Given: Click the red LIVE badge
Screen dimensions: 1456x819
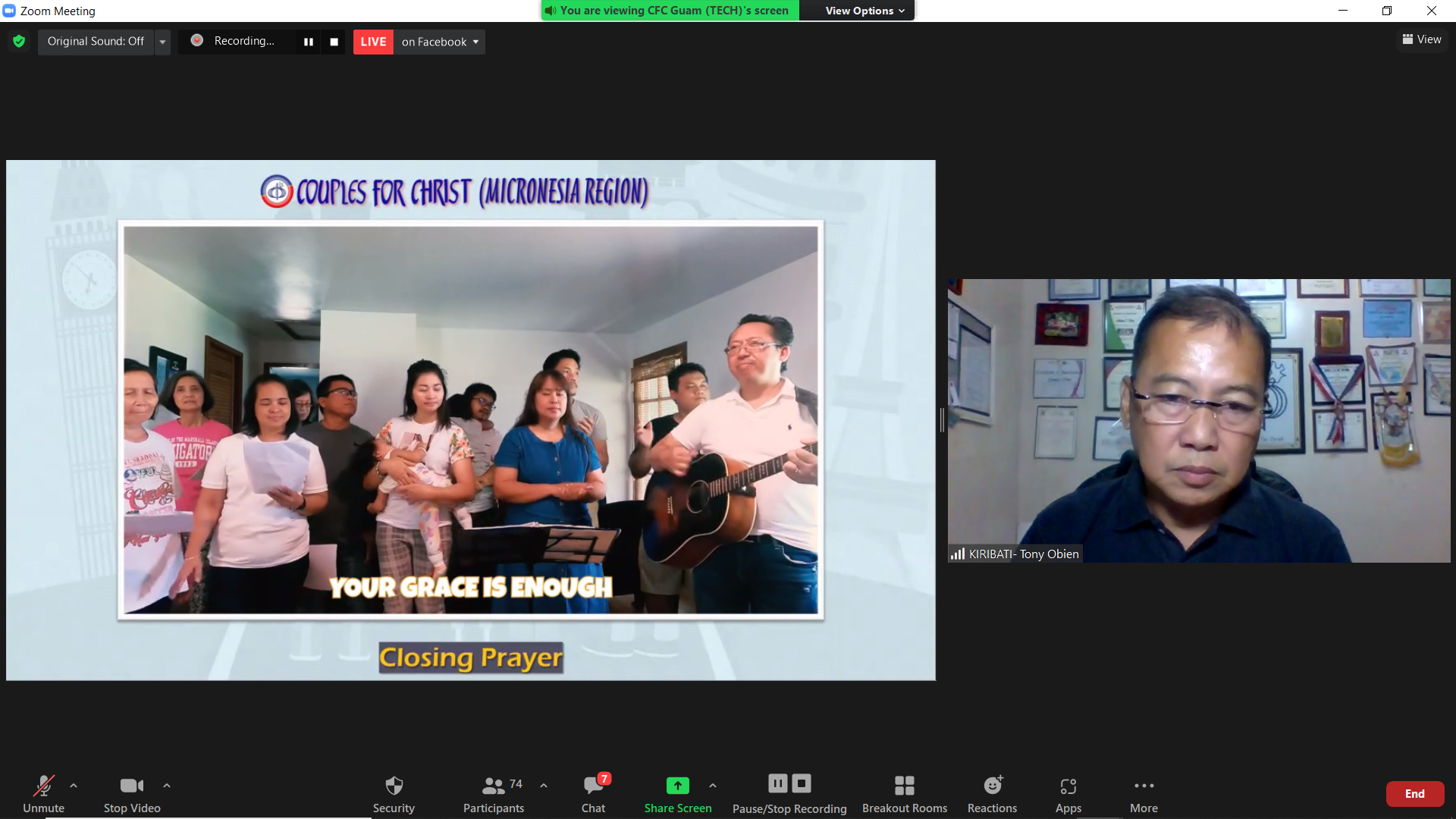Looking at the screenshot, I should pos(373,42).
